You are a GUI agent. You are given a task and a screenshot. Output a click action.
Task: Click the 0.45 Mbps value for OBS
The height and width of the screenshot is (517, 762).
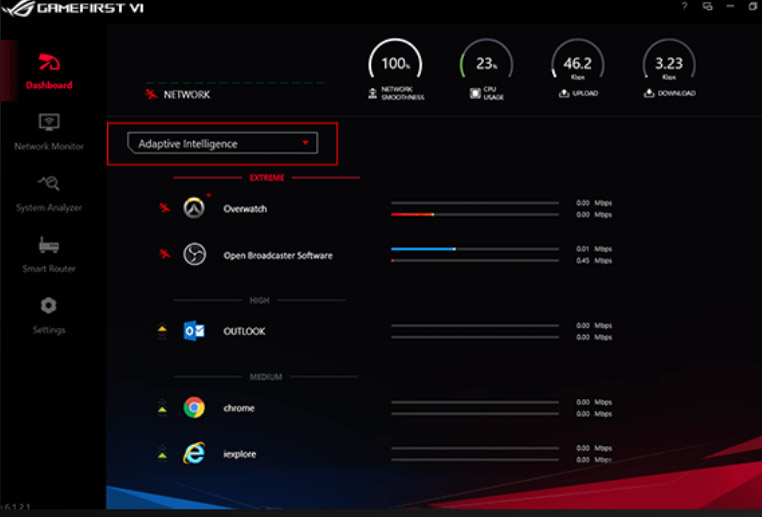pyautogui.click(x=594, y=260)
